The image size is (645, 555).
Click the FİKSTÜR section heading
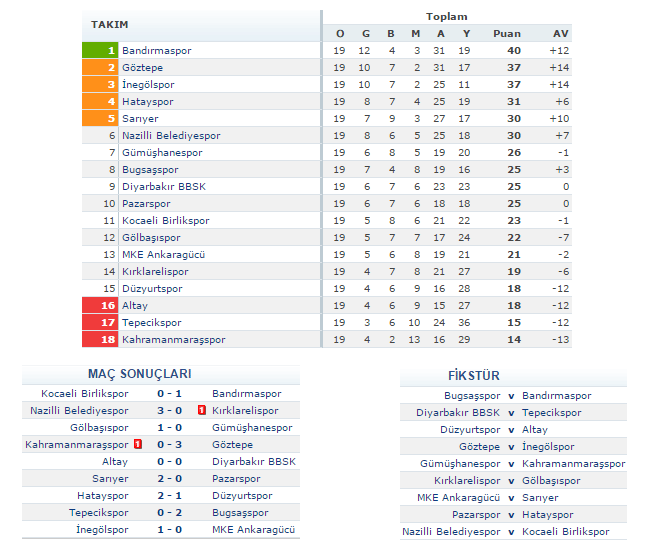pos(474,375)
